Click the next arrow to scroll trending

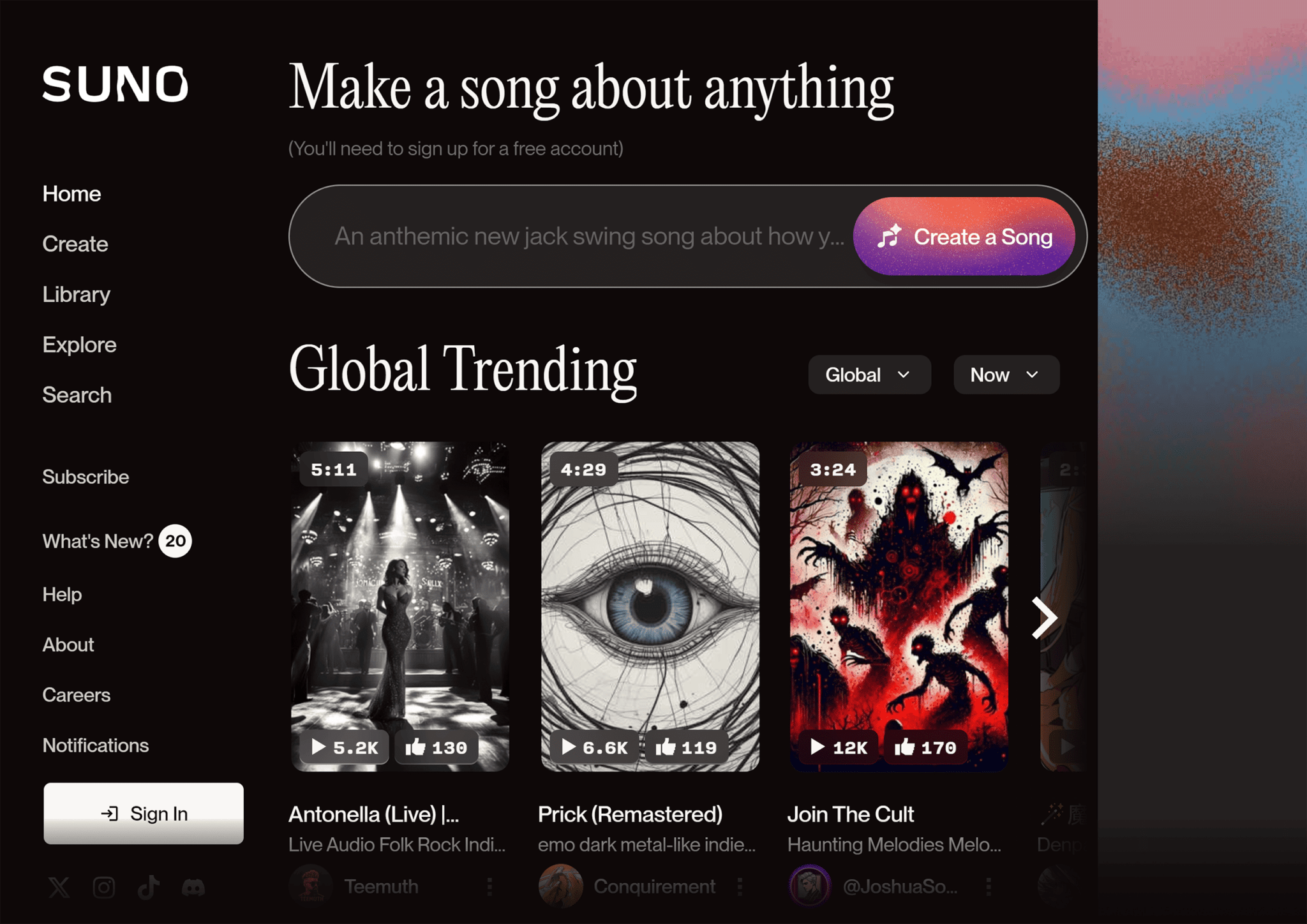click(1044, 617)
